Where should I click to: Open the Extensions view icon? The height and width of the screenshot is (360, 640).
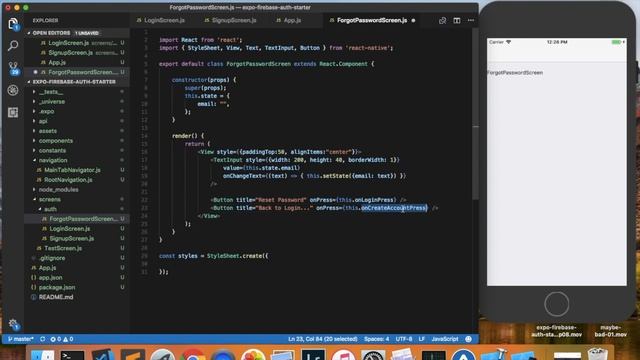point(13,112)
